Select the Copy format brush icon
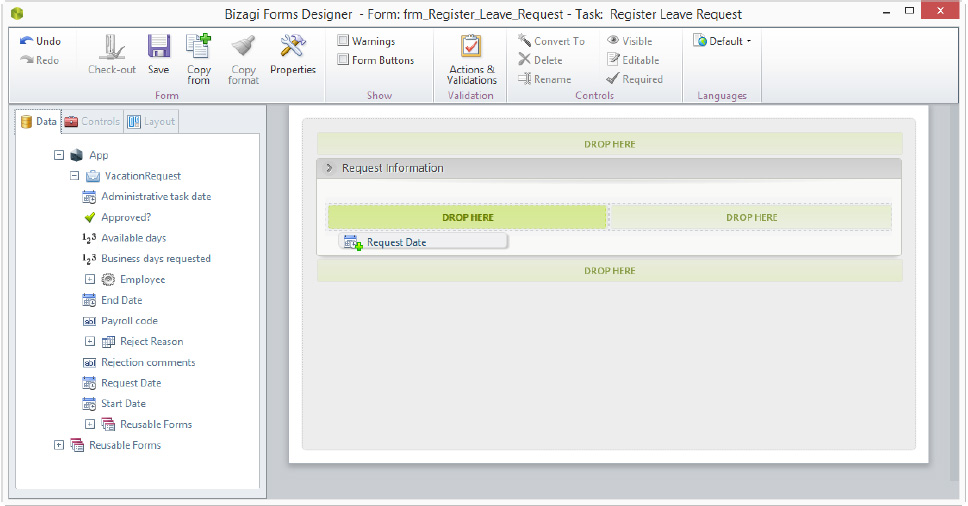This screenshot has width=968, height=506. [243, 47]
